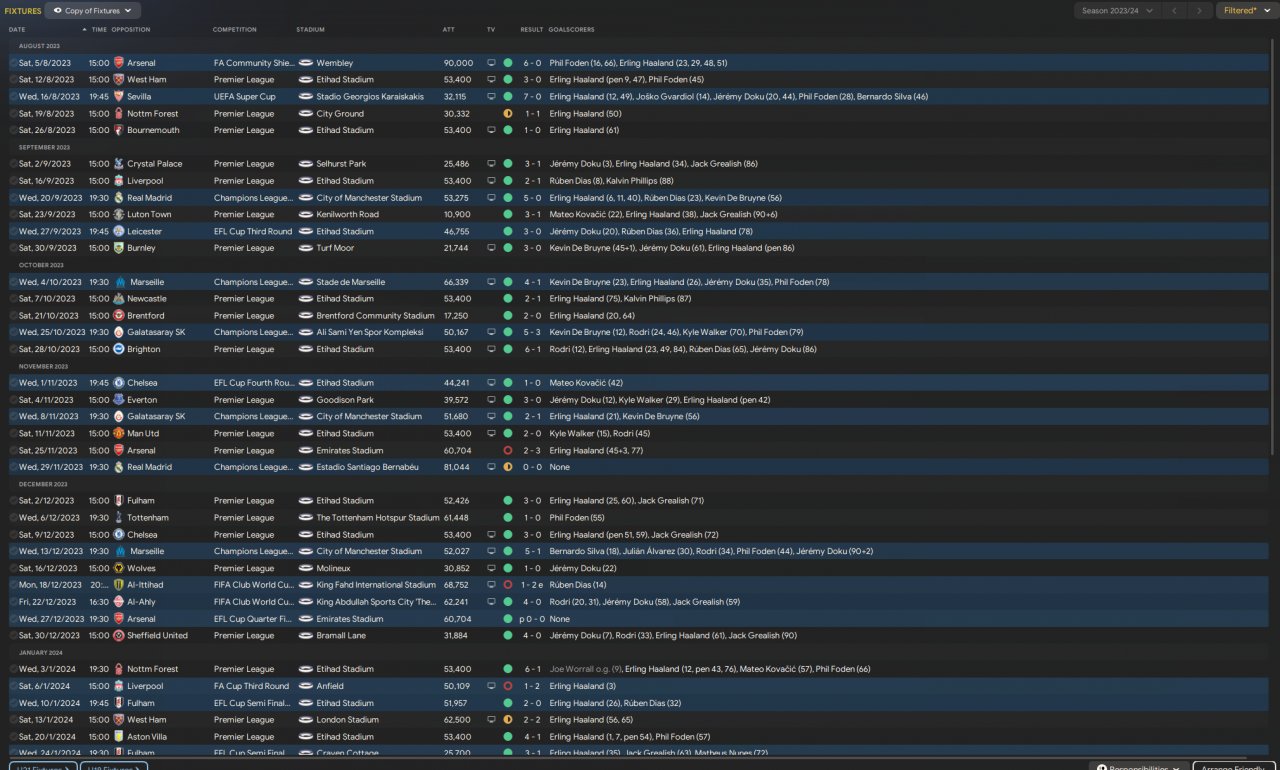The width and height of the screenshot is (1280, 770).
Task: Sort by the Time column header
Action: tap(99, 30)
